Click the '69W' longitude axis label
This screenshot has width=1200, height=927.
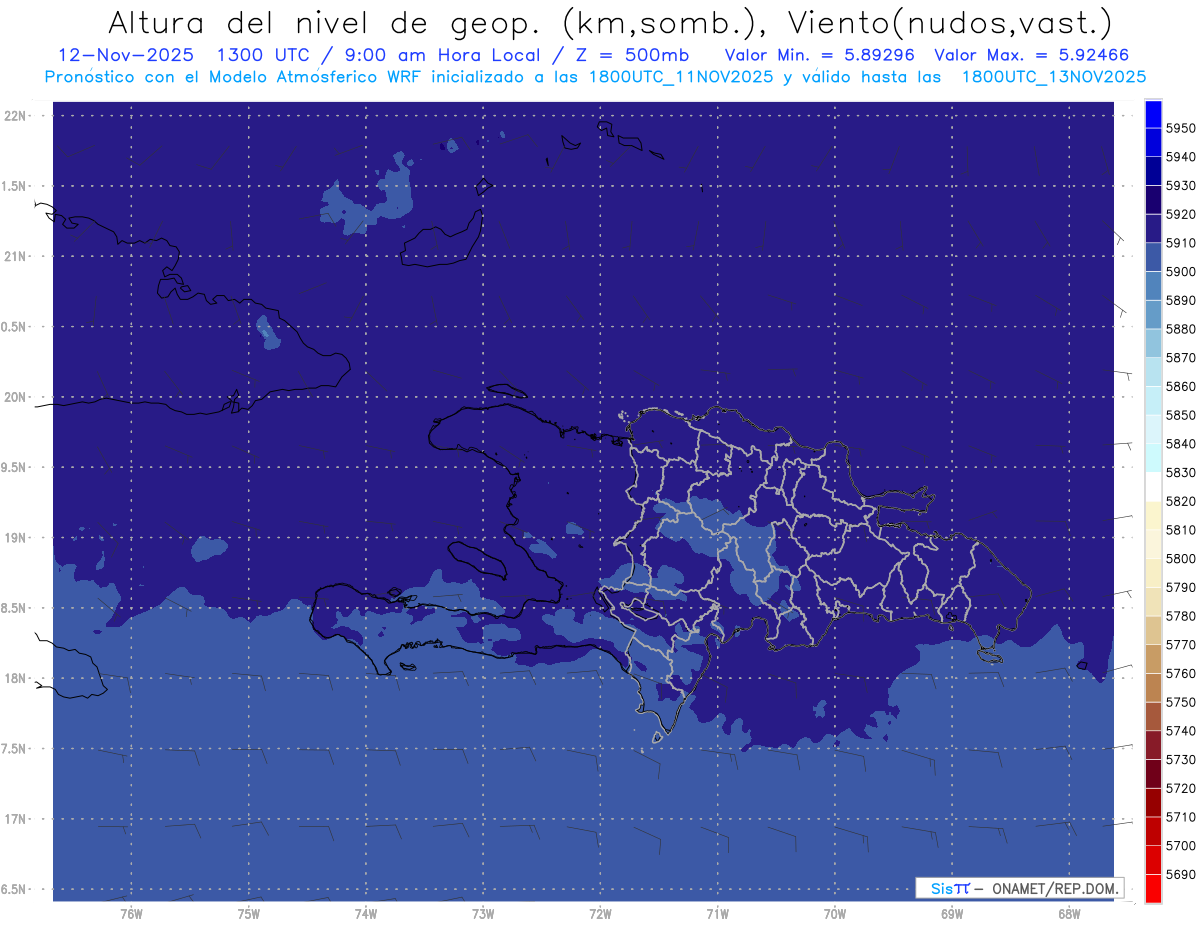coord(951,914)
